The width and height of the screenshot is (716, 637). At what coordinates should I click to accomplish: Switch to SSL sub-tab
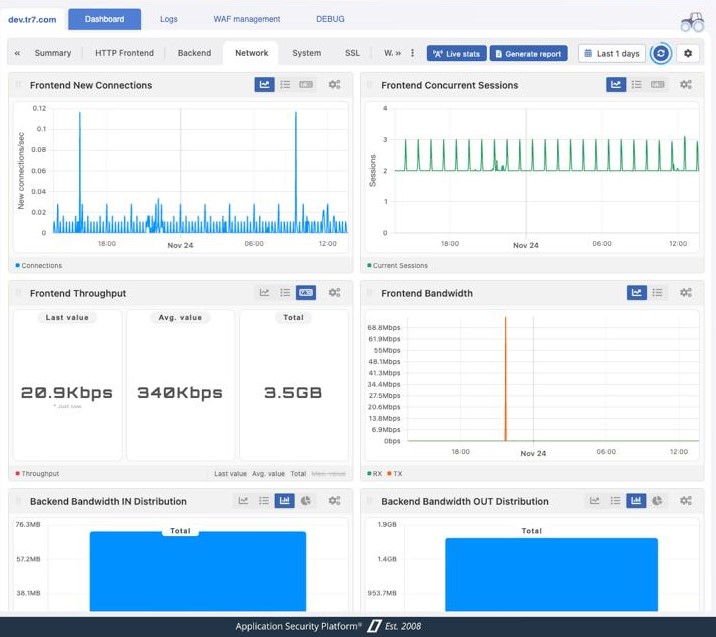tap(352, 53)
